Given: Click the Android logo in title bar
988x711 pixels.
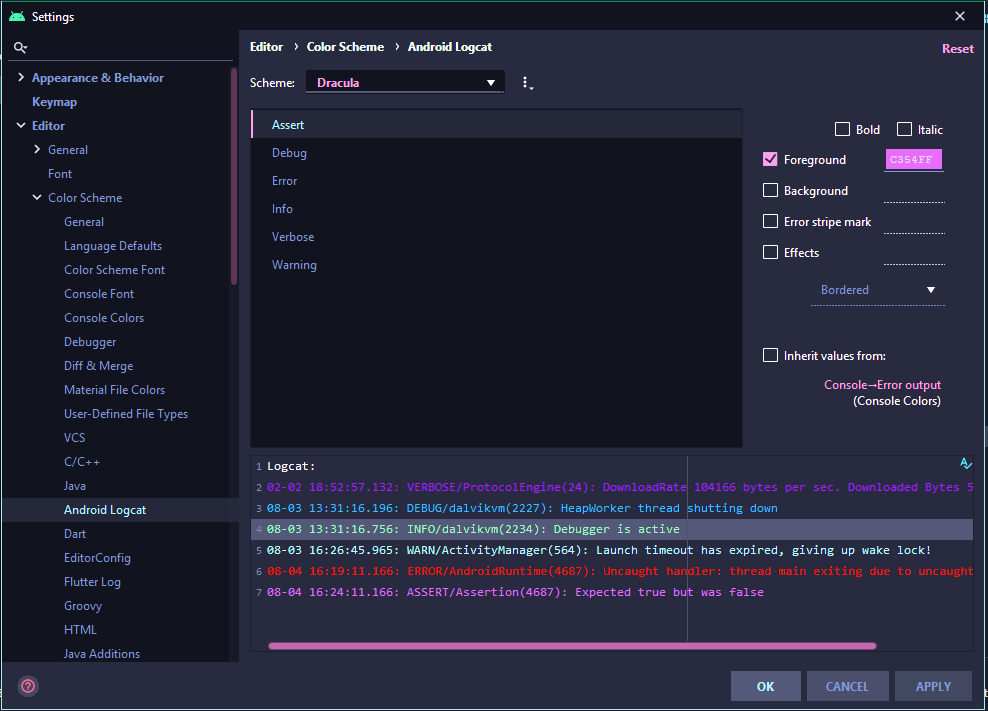Looking at the screenshot, I should click(x=17, y=17).
